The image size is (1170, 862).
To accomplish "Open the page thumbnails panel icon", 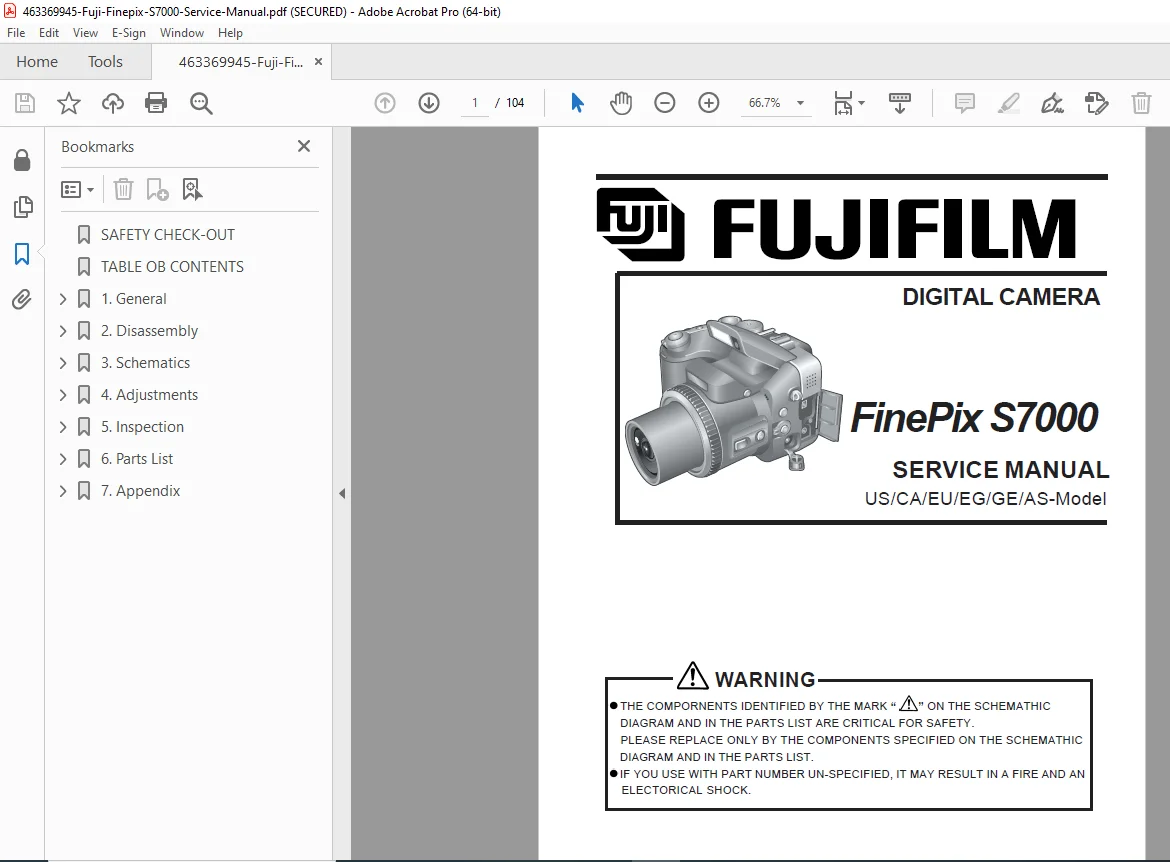I will pos(22,207).
